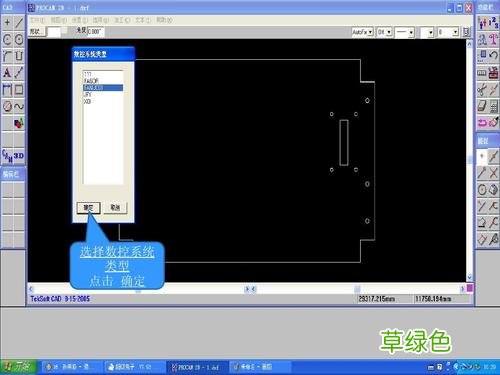
Task: Select JFY in the system type list
Action: click(x=103, y=95)
